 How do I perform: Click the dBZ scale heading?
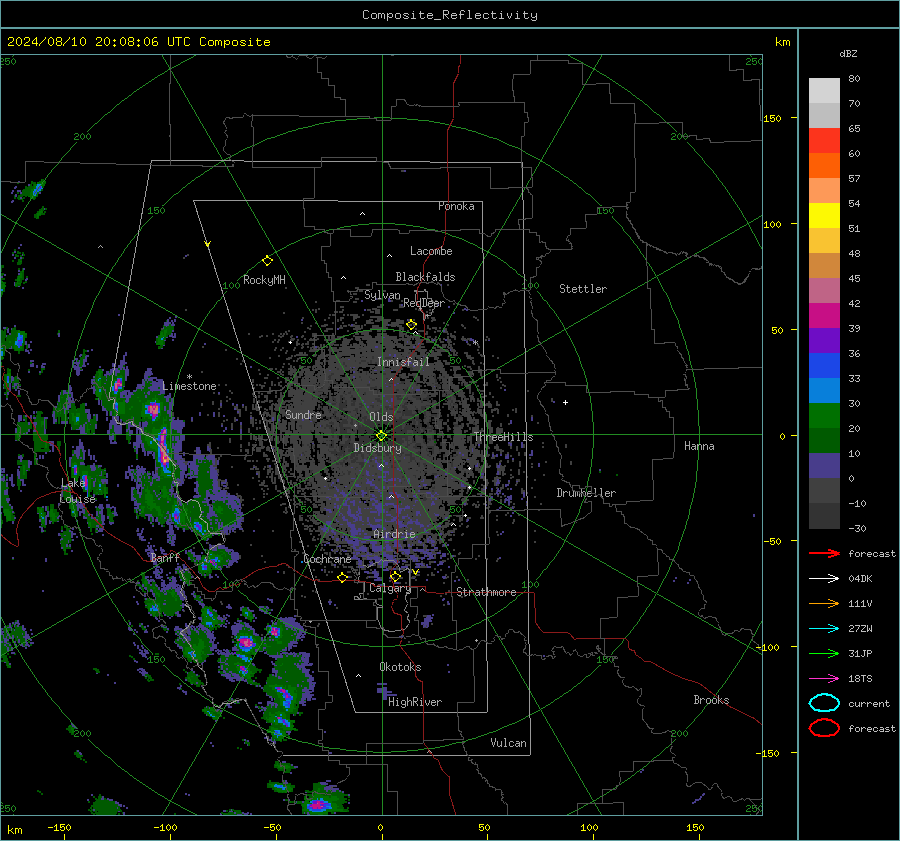pos(848,53)
